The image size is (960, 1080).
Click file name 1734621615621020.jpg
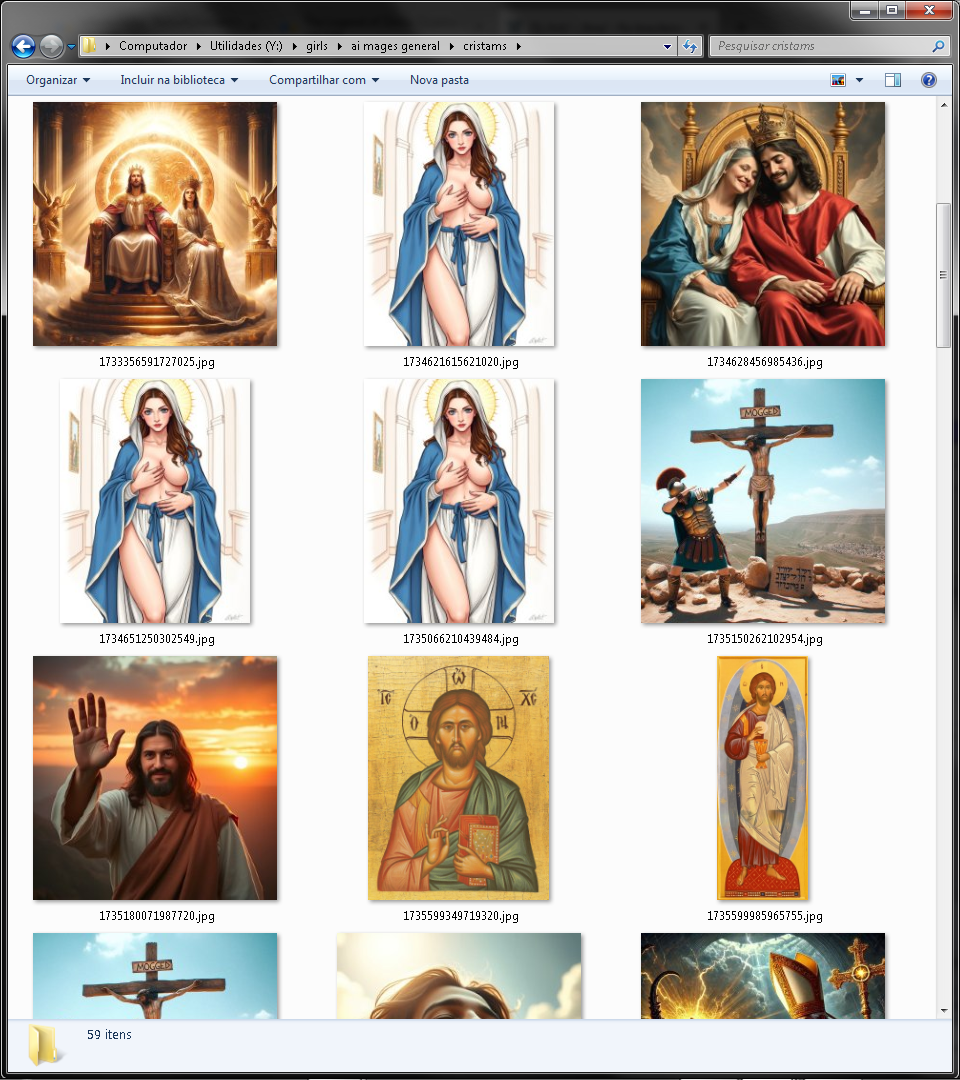461,362
